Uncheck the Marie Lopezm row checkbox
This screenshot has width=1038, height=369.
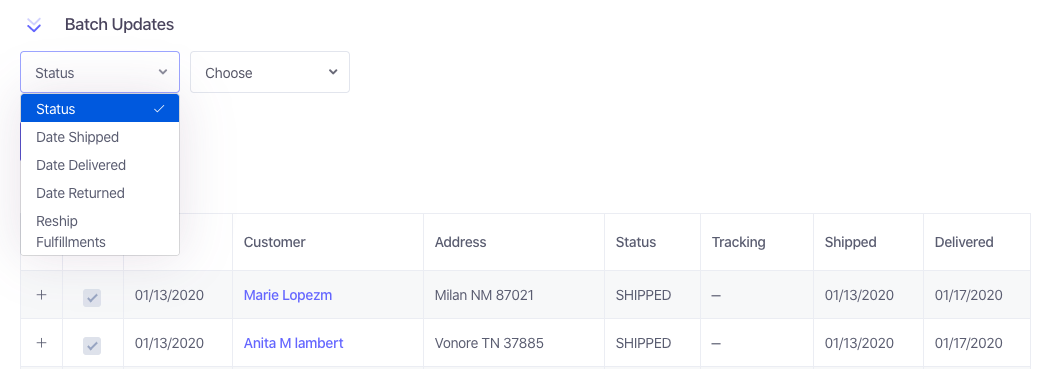pos(92,297)
